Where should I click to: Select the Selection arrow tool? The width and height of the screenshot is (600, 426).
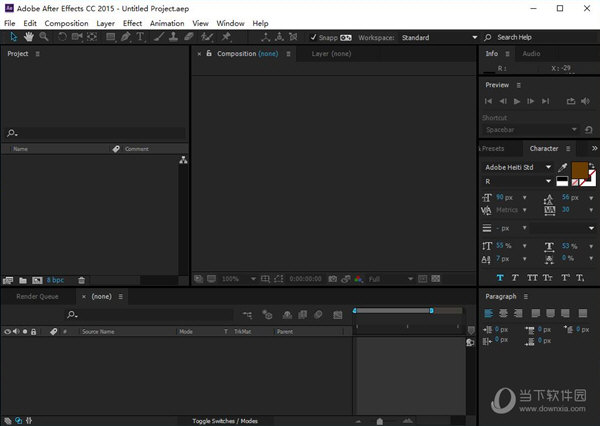pos(14,37)
